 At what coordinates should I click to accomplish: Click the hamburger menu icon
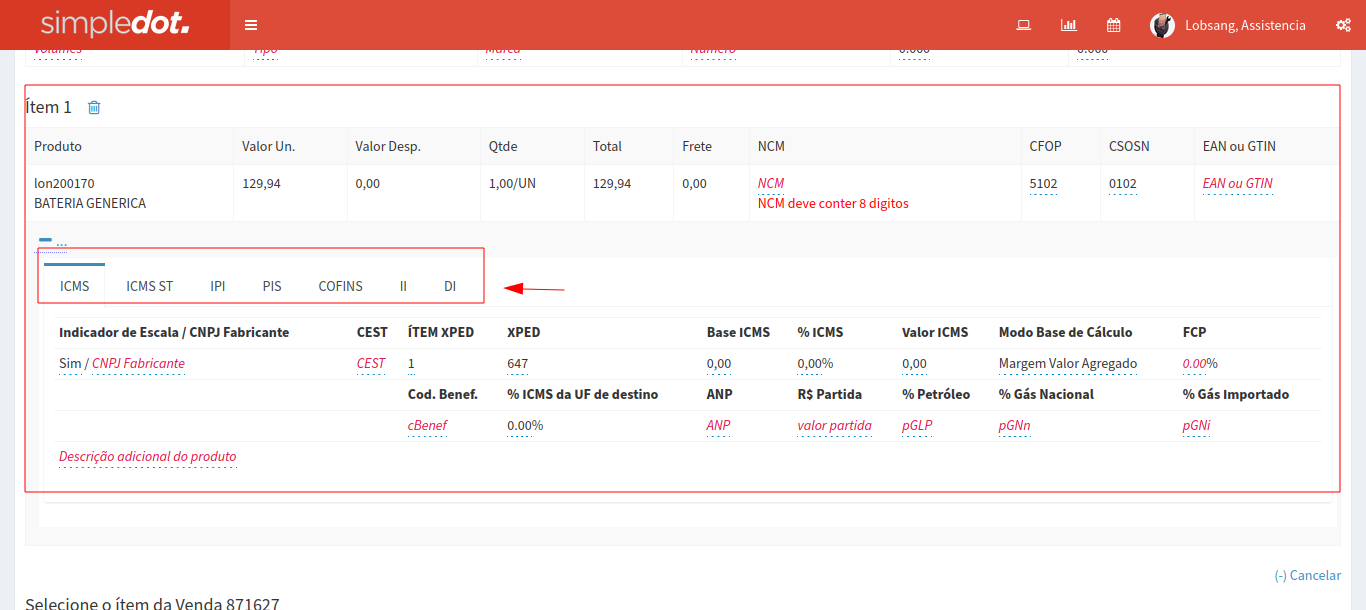(251, 25)
